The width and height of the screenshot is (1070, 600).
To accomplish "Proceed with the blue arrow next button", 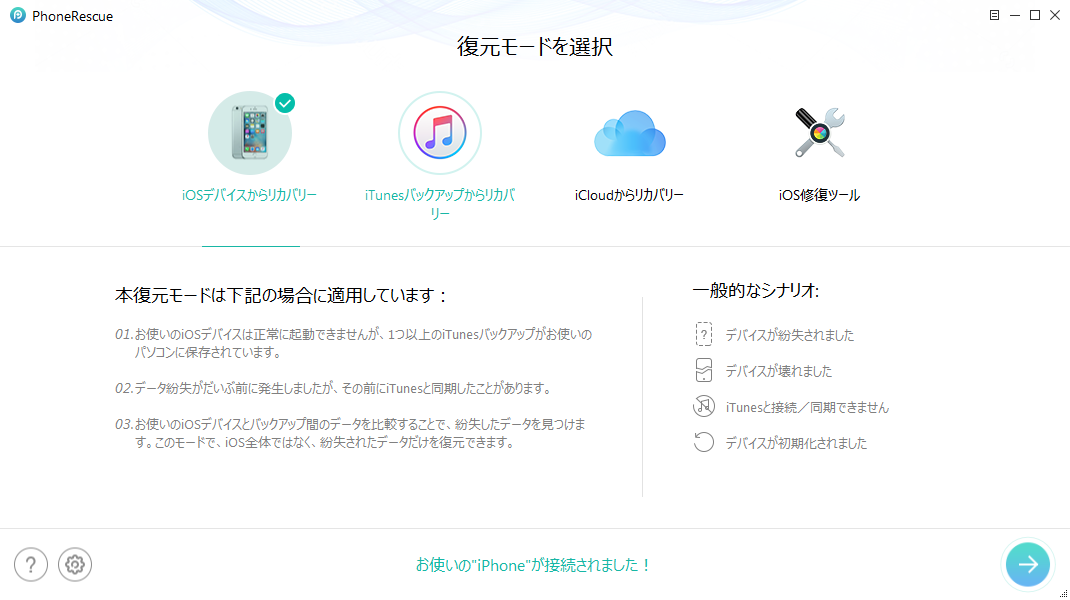I will [1028, 564].
